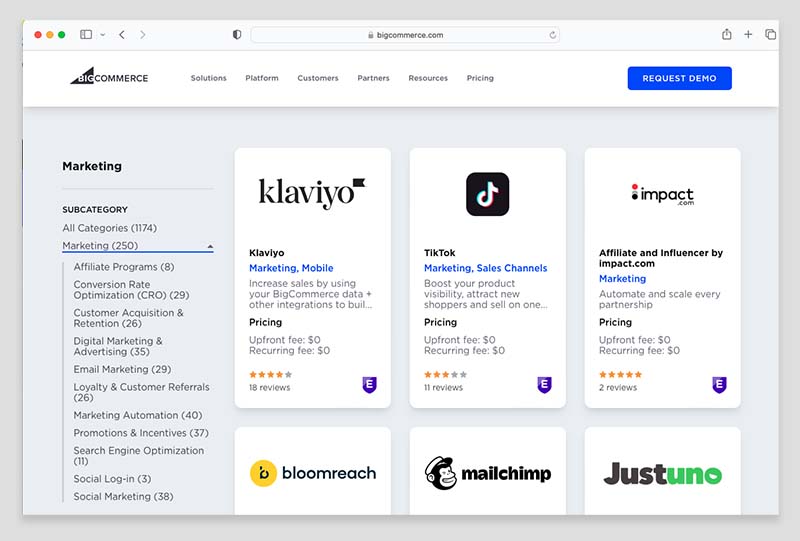
Task: Go back with the browser back arrow
Action: [122, 35]
